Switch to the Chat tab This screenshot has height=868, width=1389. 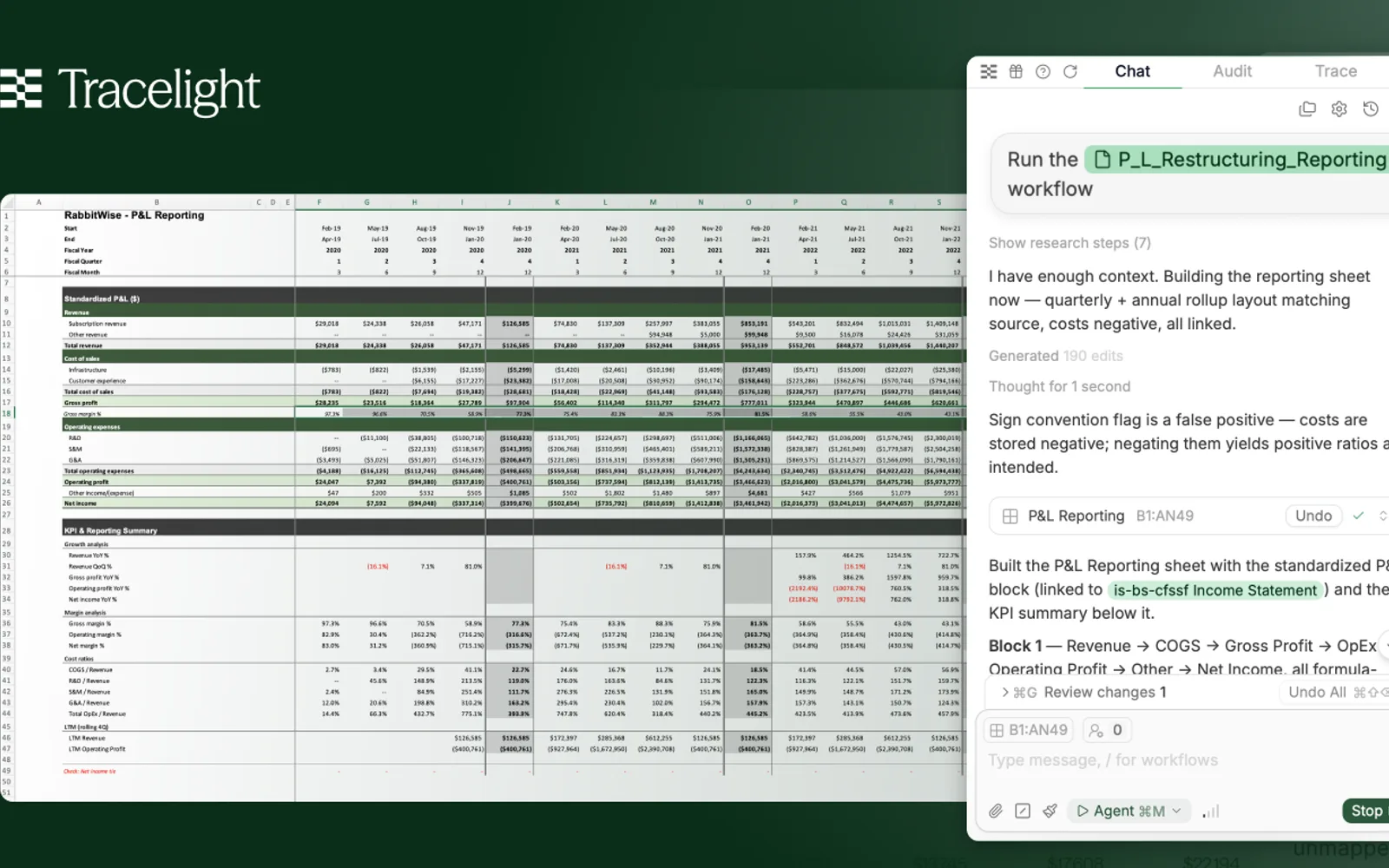click(x=1132, y=71)
